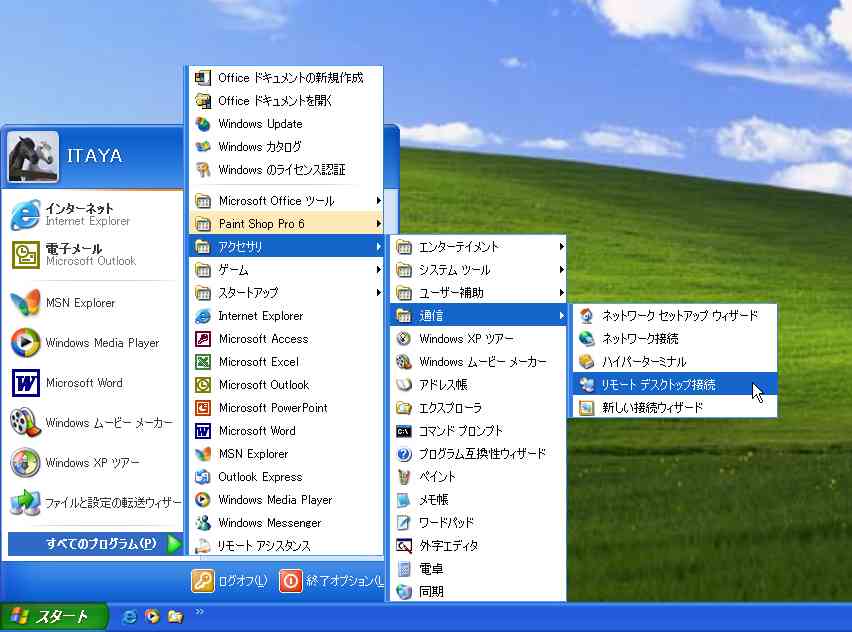Open the Windows カタログ entry

286,147
